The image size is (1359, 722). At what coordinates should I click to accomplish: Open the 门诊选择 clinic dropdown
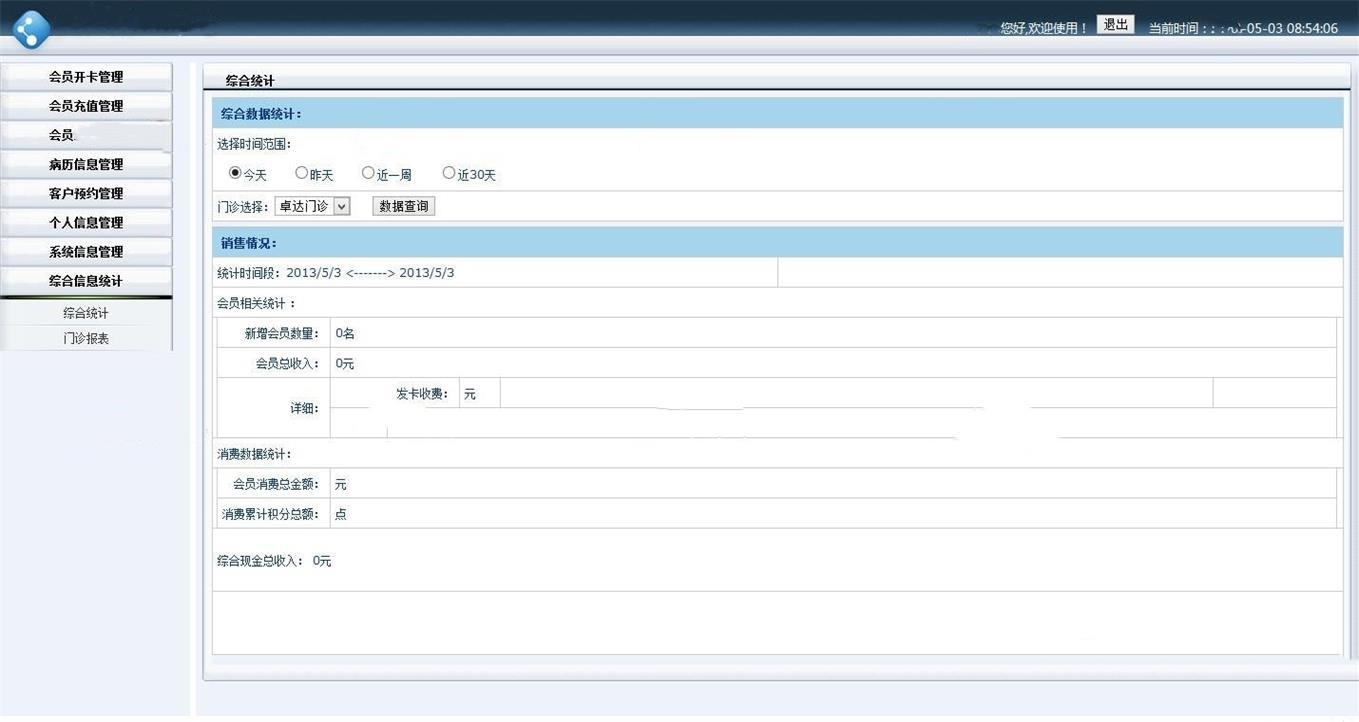click(x=312, y=206)
